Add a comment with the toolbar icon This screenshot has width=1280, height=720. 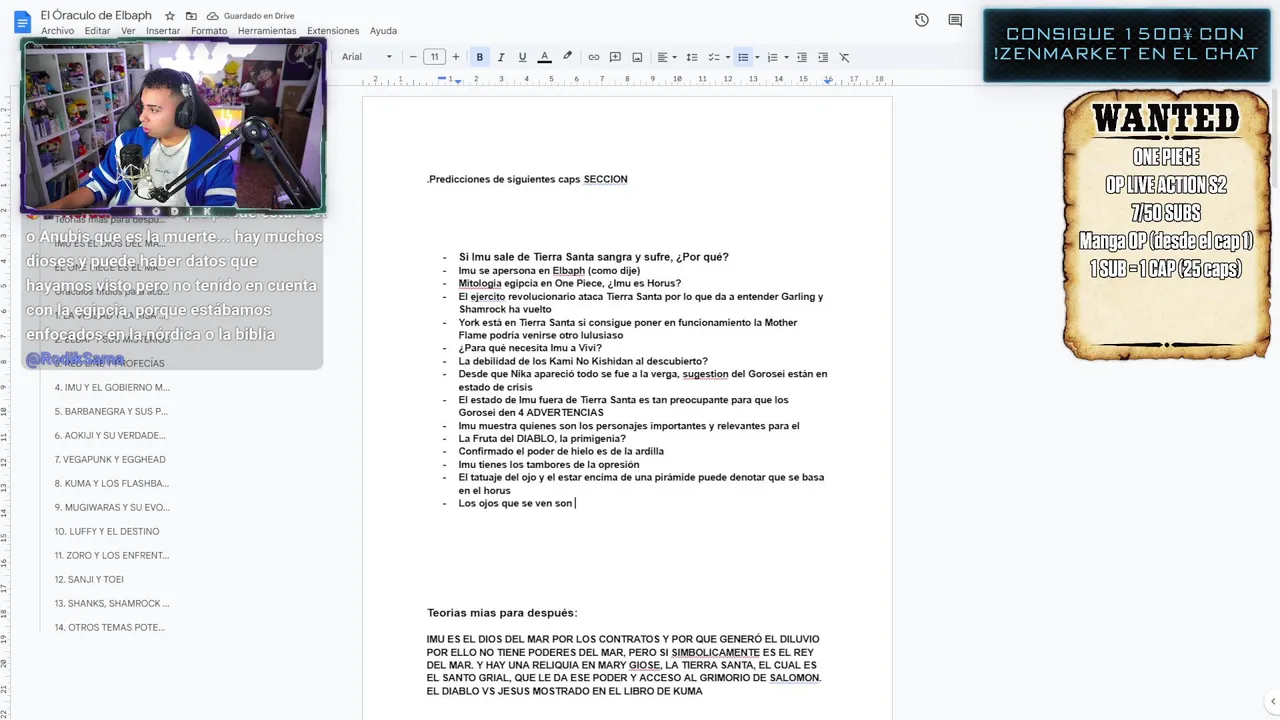(x=615, y=57)
